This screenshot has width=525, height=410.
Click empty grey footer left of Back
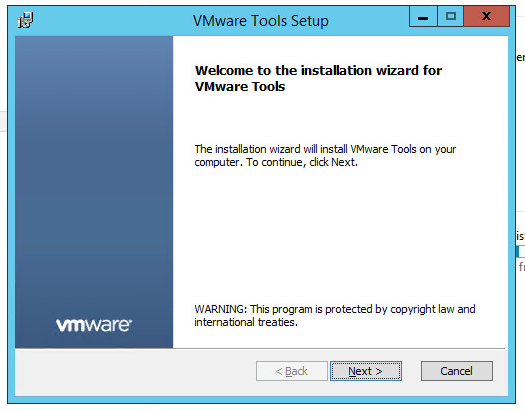(x=134, y=372)
